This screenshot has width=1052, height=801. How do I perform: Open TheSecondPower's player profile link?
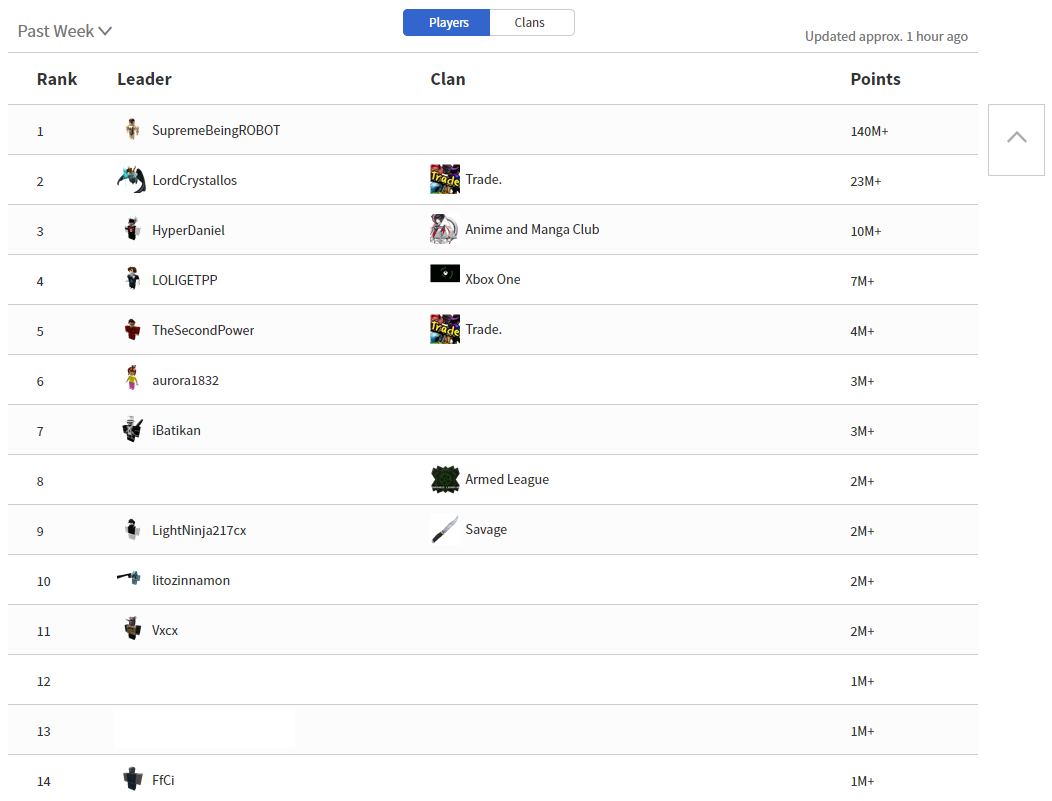203,331
